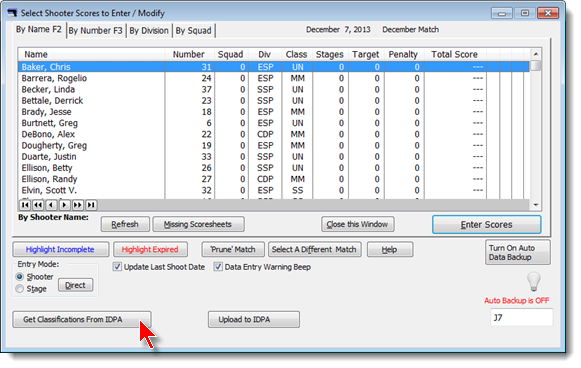Switch to the By Name F2 tab

[39, 30]
